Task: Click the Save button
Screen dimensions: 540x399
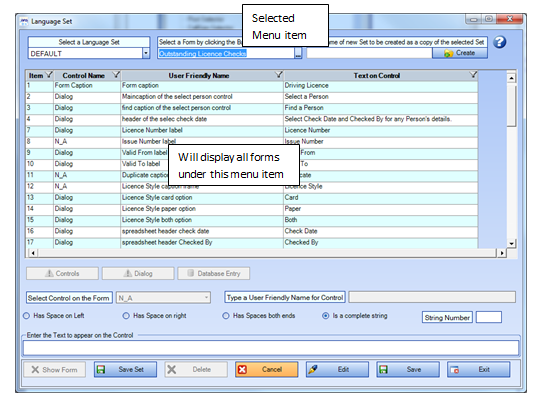Action: (x=408, y=369)
